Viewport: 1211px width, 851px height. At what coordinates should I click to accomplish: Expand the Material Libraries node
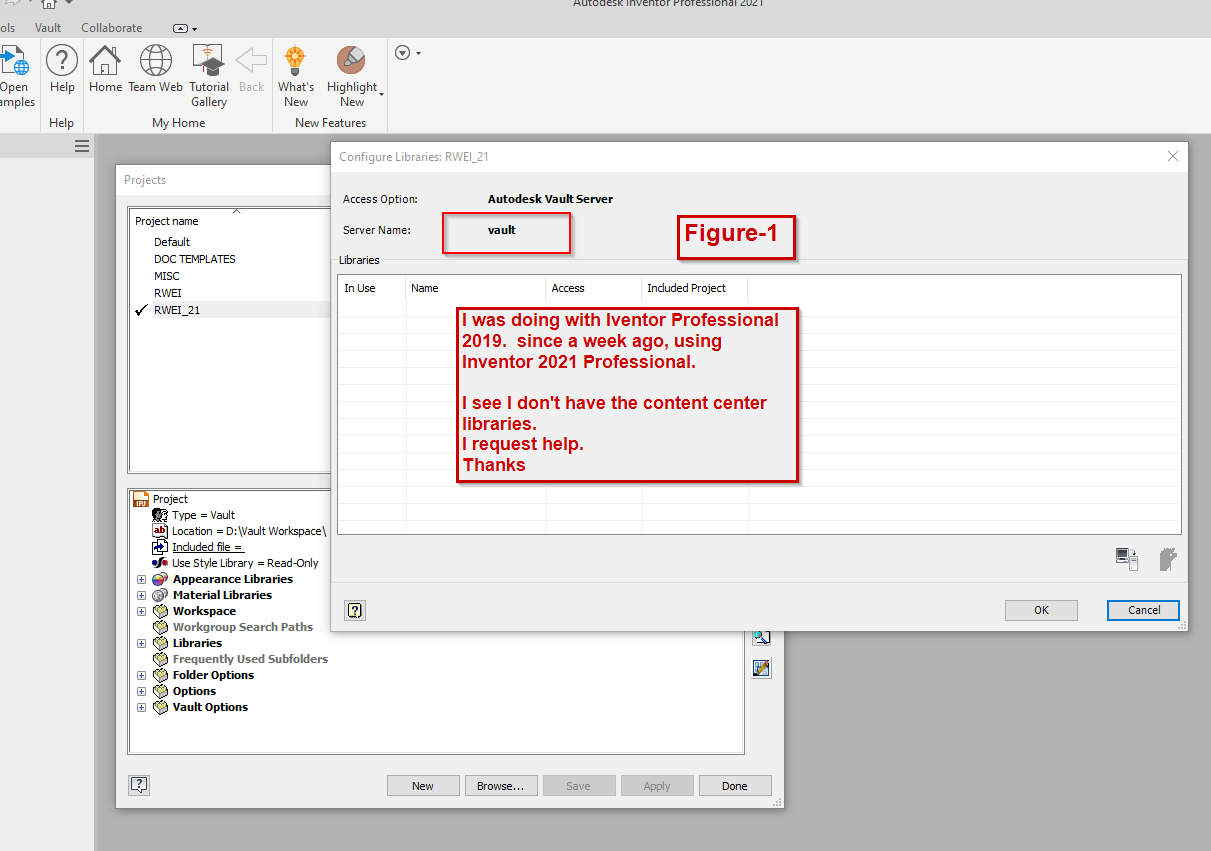[141, 595]
